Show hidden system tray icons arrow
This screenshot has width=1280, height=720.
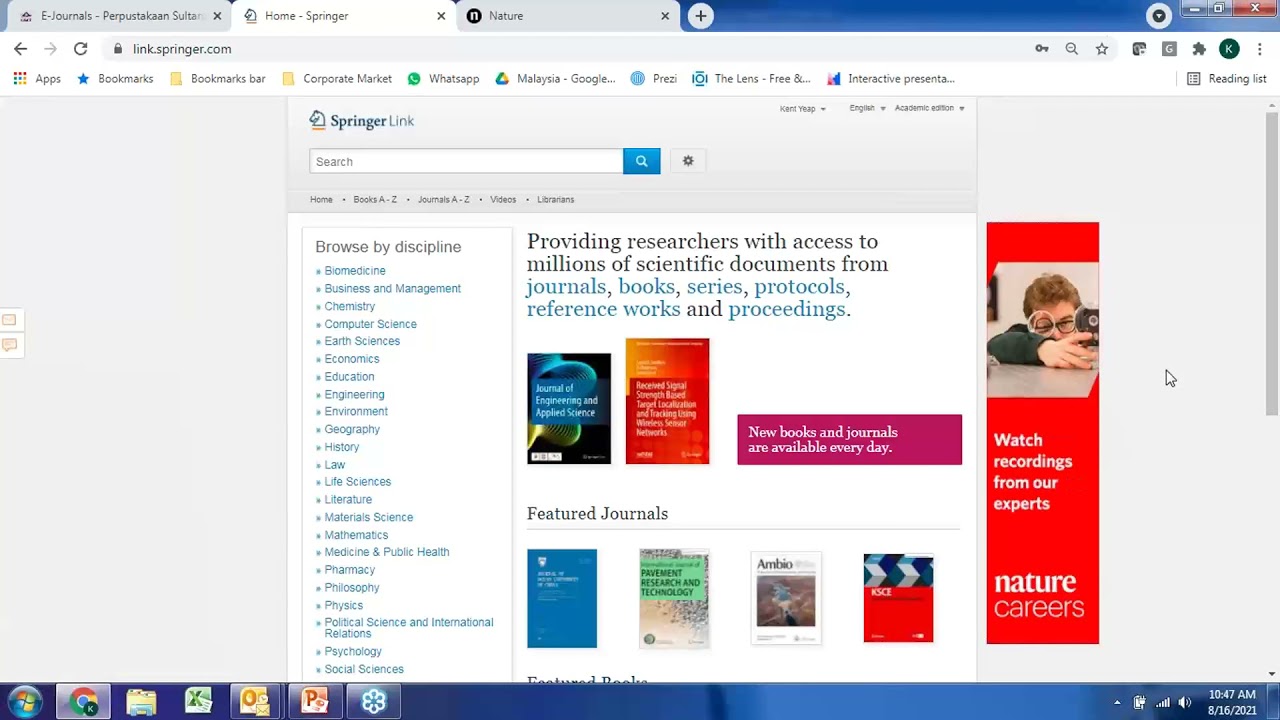tap(1117, 703)
